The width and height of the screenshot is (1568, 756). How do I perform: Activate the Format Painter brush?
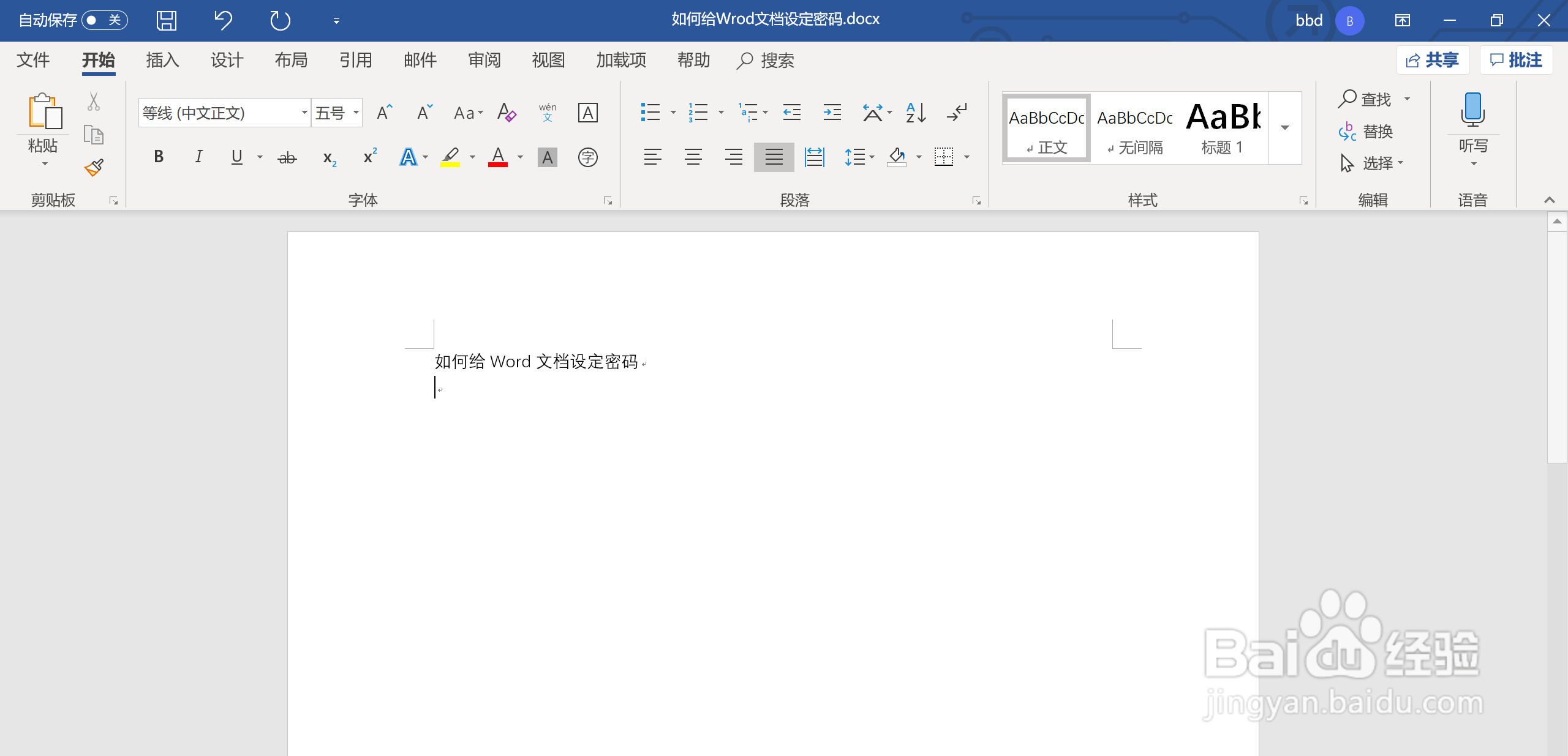pyautogui.click(x=94, y=167)
